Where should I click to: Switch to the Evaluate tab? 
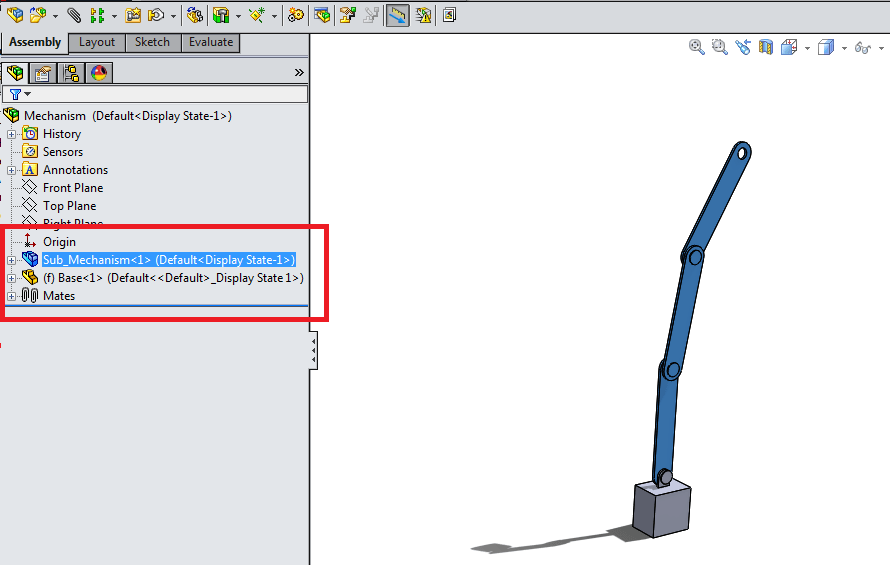(x=211, y=42)
